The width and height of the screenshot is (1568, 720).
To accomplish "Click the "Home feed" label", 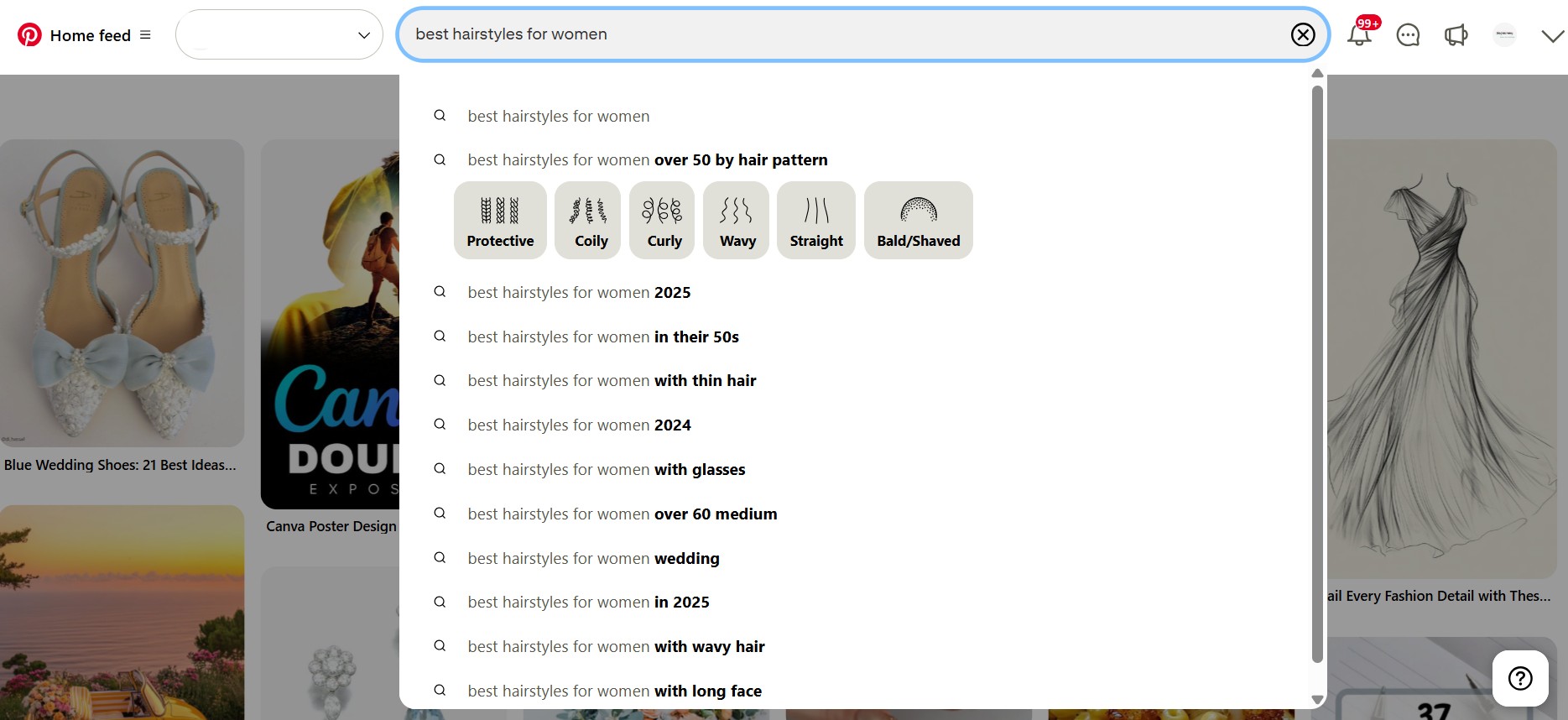I will (91, 35).
